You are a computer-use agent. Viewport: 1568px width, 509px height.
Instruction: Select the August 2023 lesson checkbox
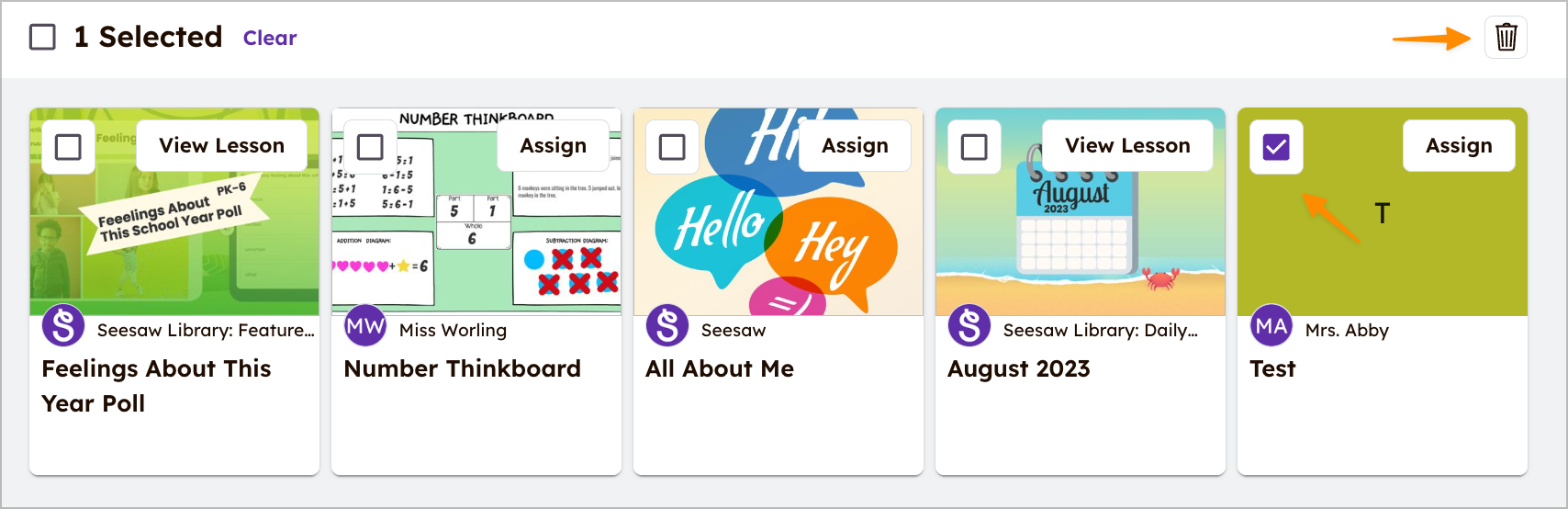(974, 147)
